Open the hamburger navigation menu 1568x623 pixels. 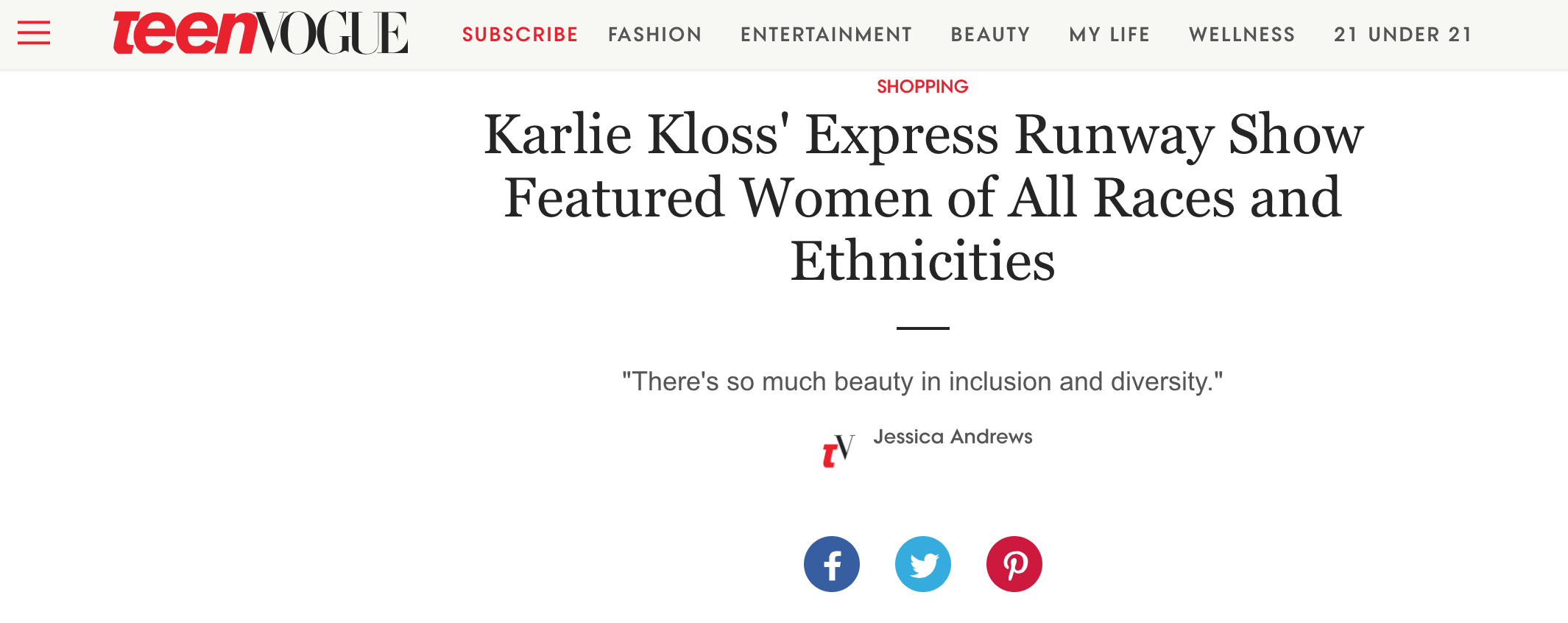pyautogui.click(x=34, y=33)
